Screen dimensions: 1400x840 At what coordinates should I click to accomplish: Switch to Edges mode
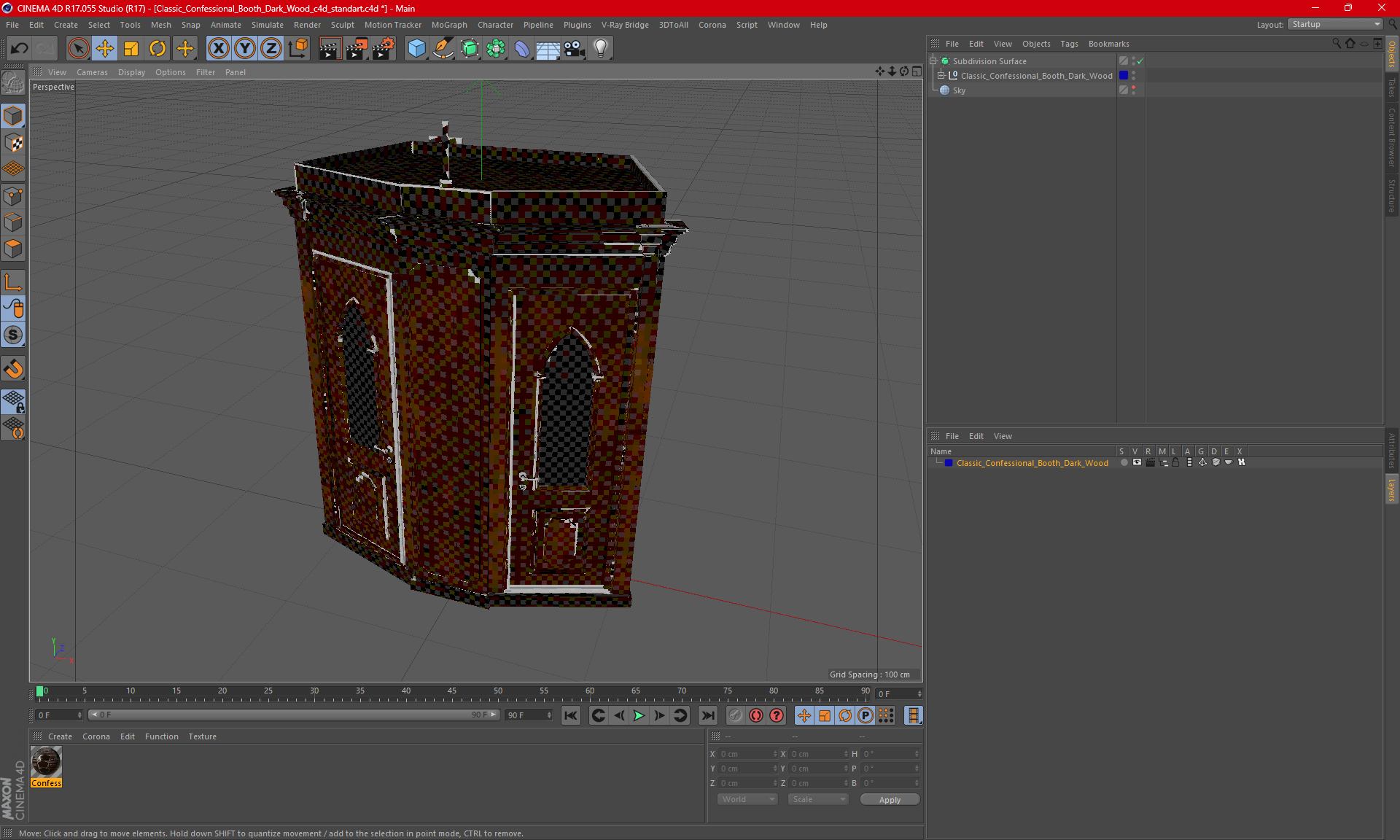point(13,222)
